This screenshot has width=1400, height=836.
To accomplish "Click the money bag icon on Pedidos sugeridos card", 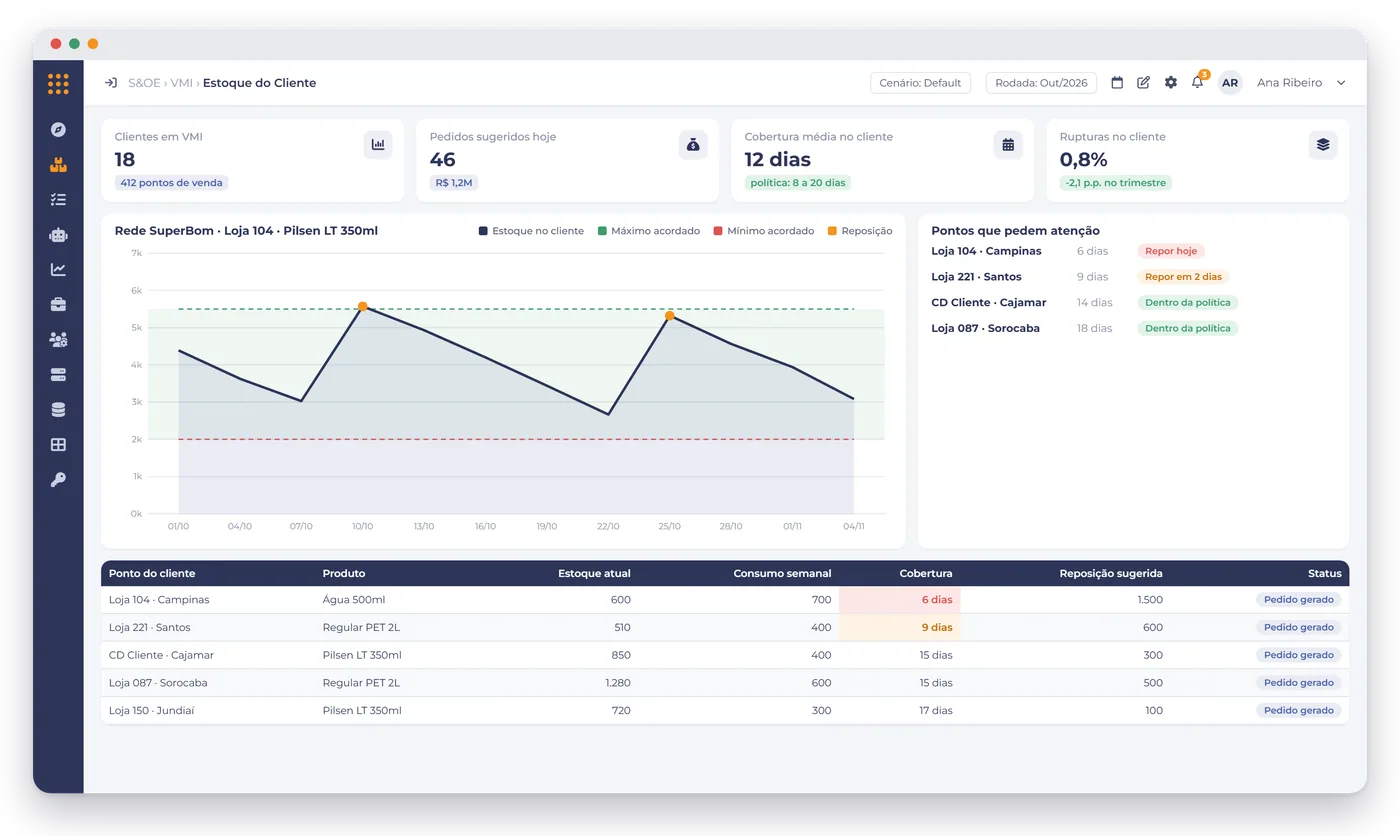I will tap(693, 145).
